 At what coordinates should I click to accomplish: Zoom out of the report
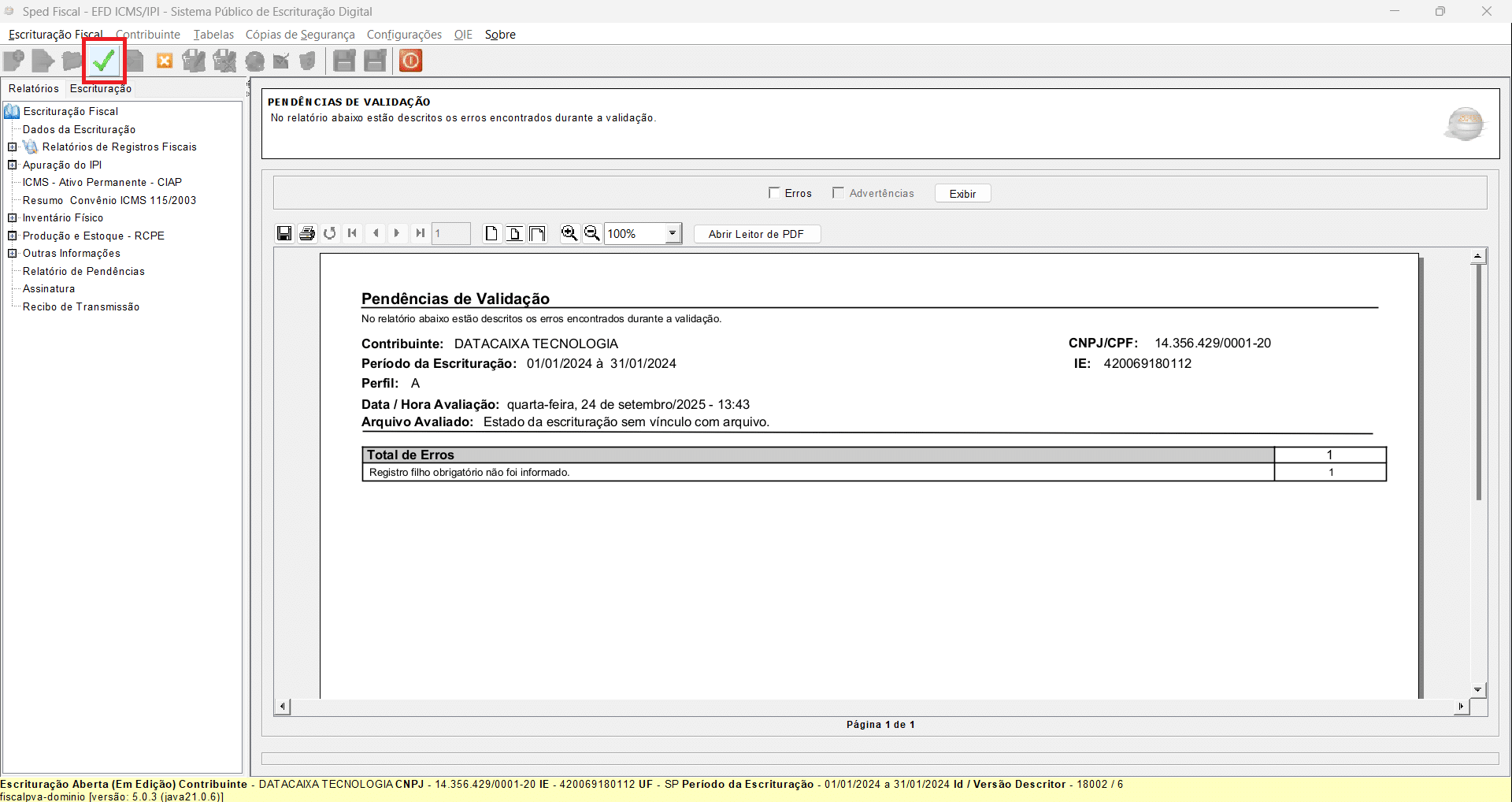tap(591, 233)
